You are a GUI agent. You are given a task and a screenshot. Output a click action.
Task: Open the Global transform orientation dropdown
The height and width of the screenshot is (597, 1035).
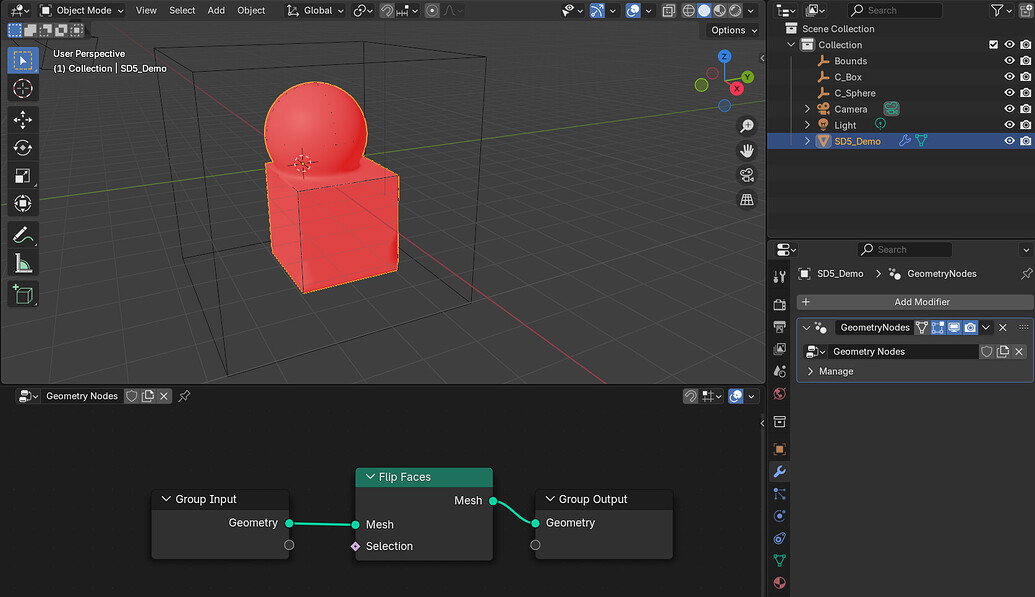coord(316,11)
